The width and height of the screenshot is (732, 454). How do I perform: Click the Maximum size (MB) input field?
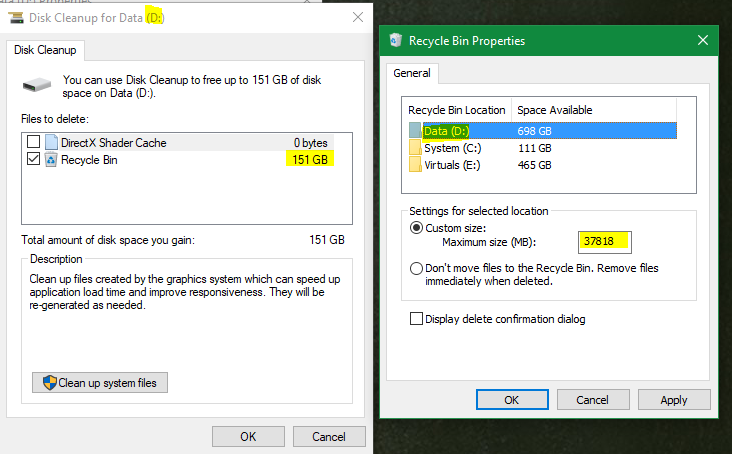(x=605, y=242)
